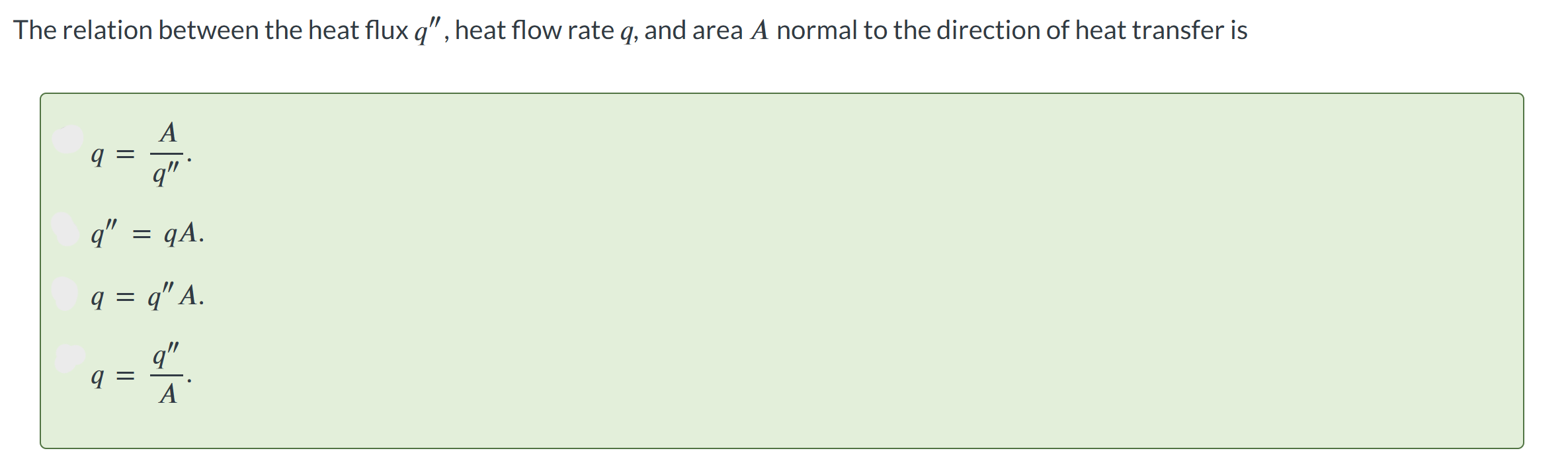Image resolution: width=1568 pixels, height=463 pixels.
Task: Click the formula text q″ = qA
Action: point(147,232)
